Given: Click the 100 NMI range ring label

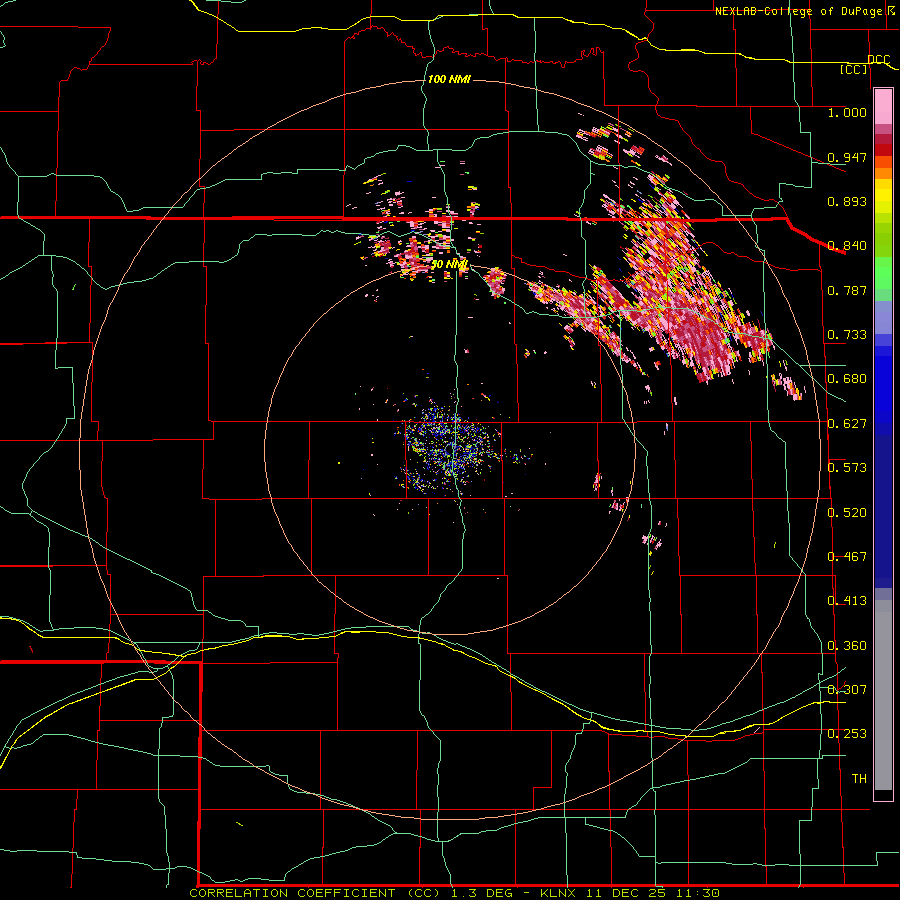Looking at the screenshot, I should (x=449, y=79).
